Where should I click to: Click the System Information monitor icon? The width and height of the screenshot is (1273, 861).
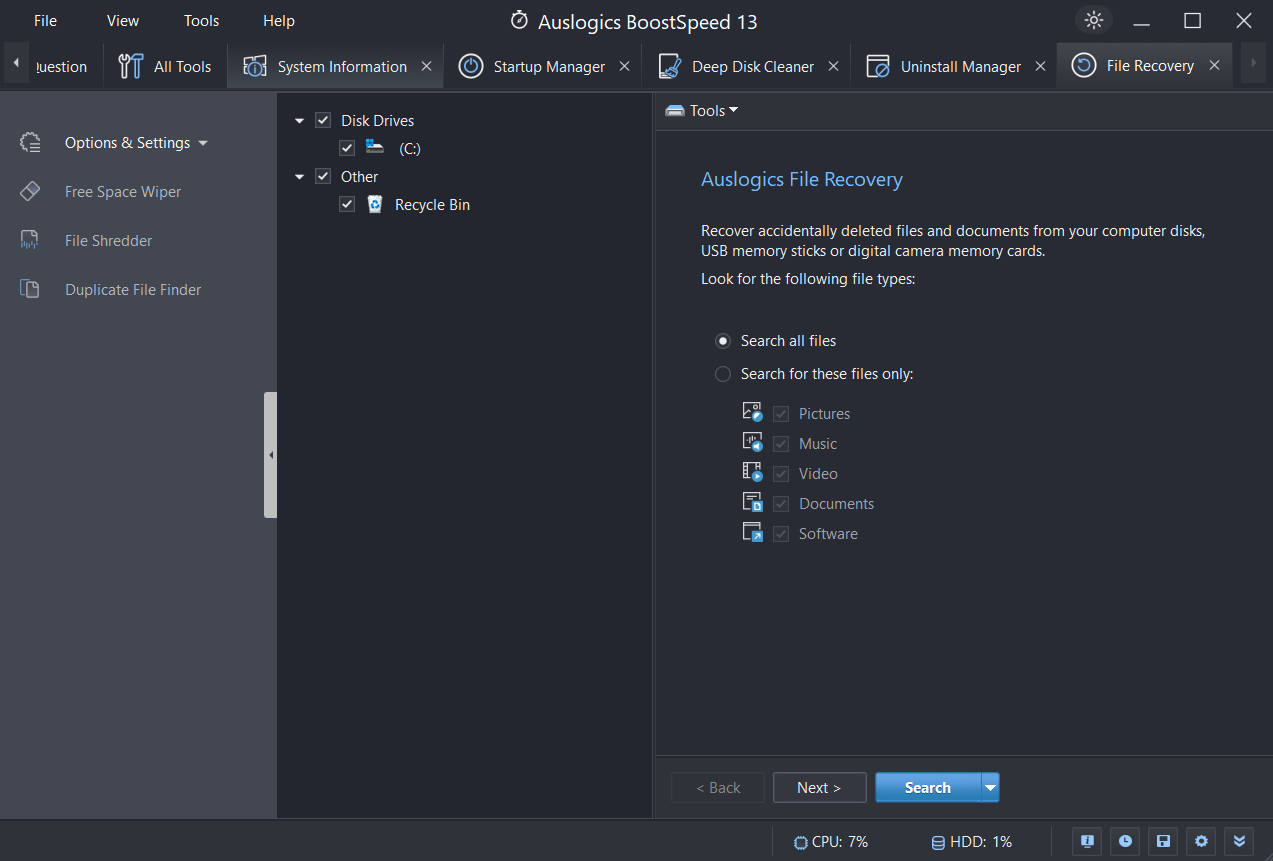[x=255, y=66]
